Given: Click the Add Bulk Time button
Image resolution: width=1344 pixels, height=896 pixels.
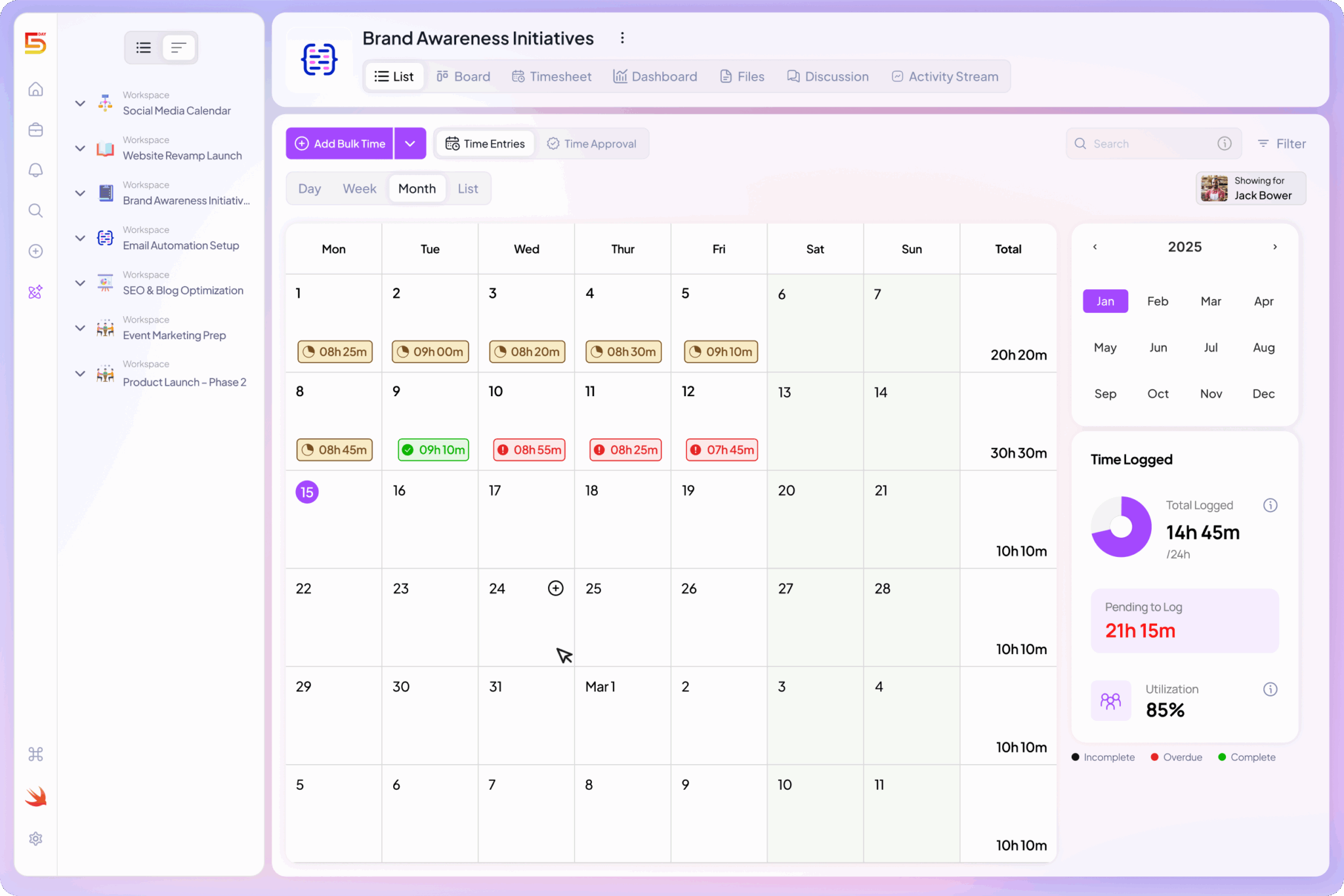Looking at the screenshot, I should pyautogui.click(x=339, y=143).
